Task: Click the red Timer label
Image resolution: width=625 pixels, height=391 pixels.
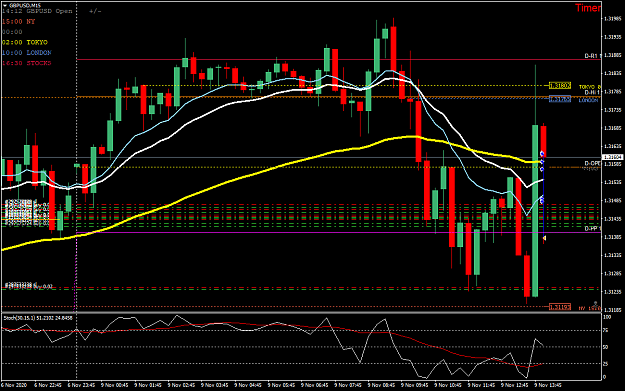Action: [588, 8]
